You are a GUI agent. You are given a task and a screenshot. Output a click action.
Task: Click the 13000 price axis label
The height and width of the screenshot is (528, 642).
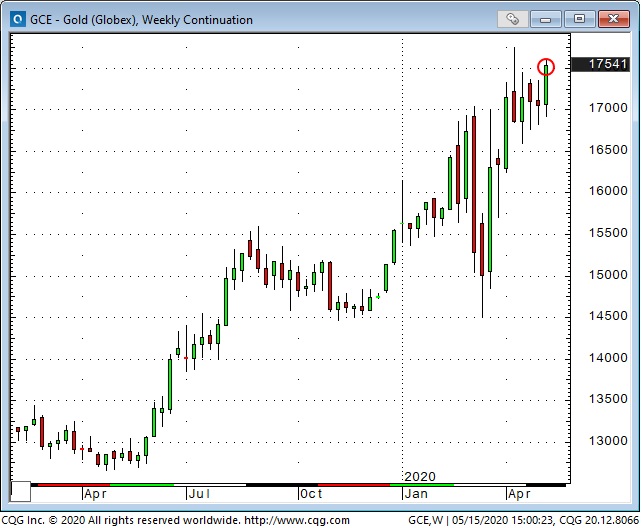click(608, 441)
